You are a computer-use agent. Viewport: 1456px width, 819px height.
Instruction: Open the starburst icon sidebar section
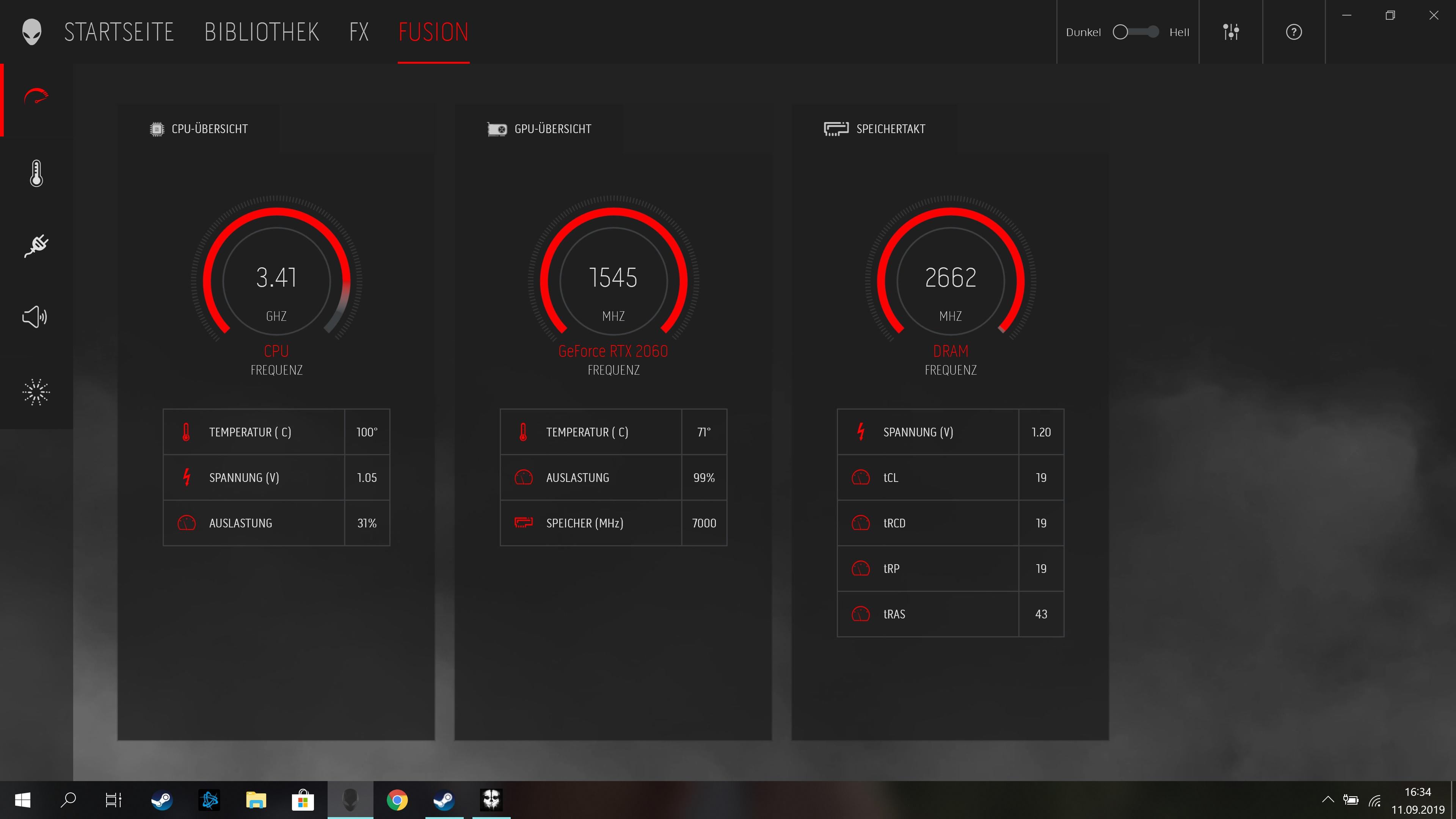pyautogui.click(x=36, y=392)
